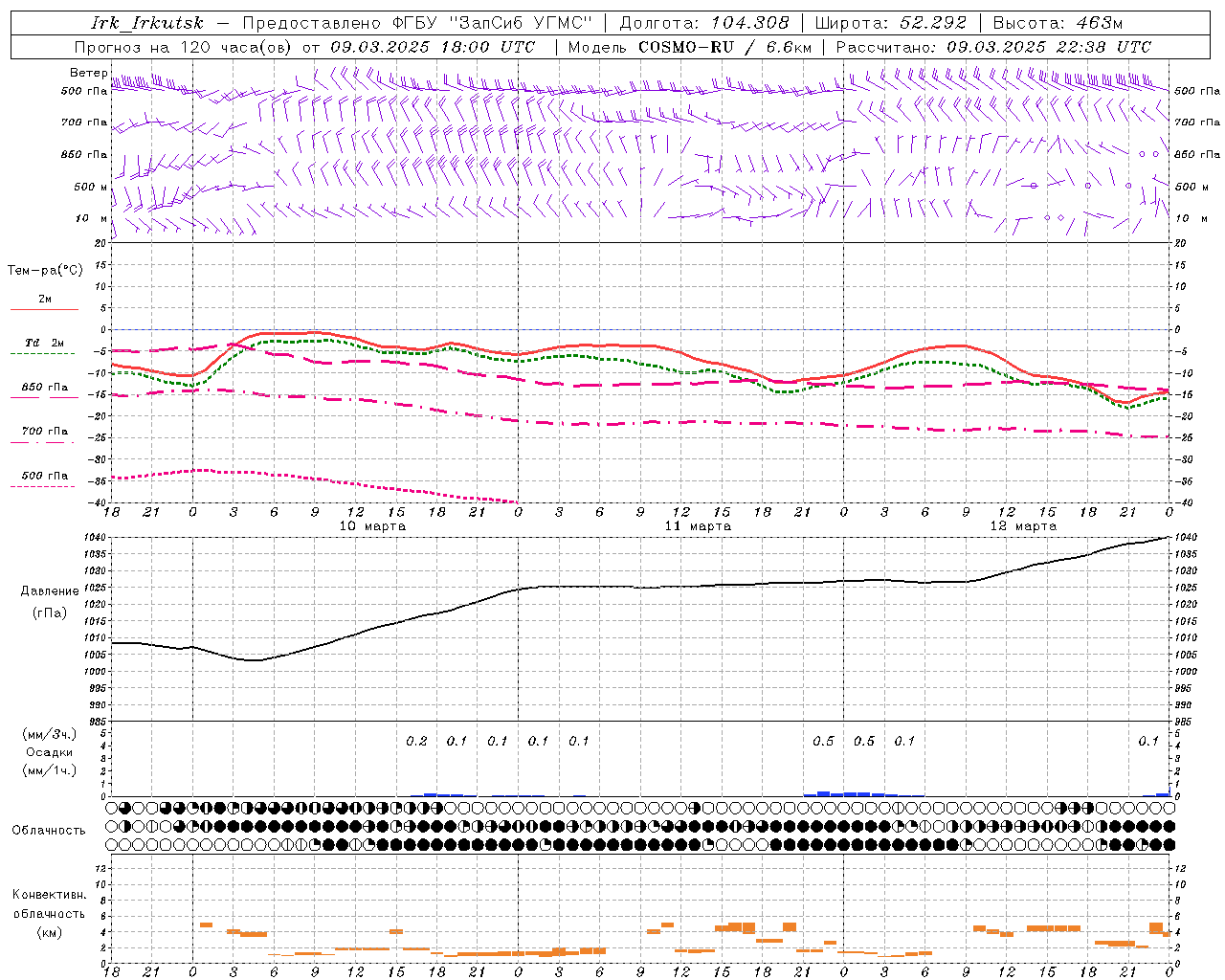Click the Конвективн. convective cloud label

pyautogui.click(x=50, y=895)
